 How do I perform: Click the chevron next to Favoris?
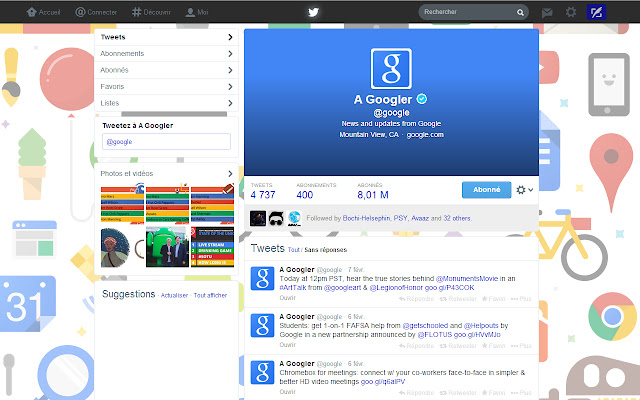tap(230, 87)
